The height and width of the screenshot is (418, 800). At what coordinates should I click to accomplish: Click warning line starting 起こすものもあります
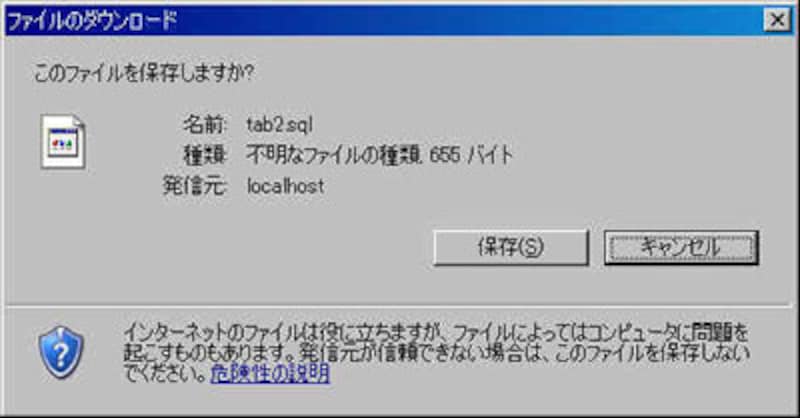tap(436, 353)
